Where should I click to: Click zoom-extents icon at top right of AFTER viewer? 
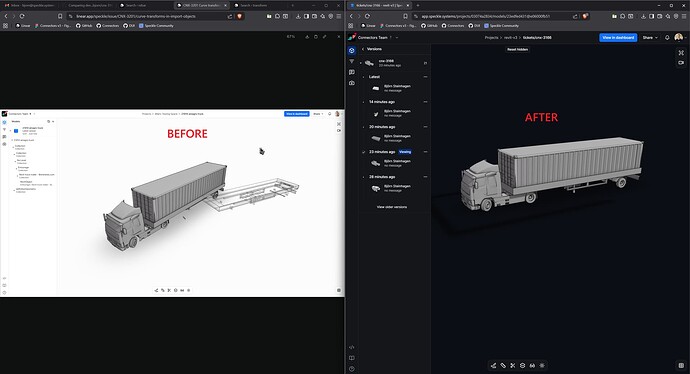click(681, 53)
